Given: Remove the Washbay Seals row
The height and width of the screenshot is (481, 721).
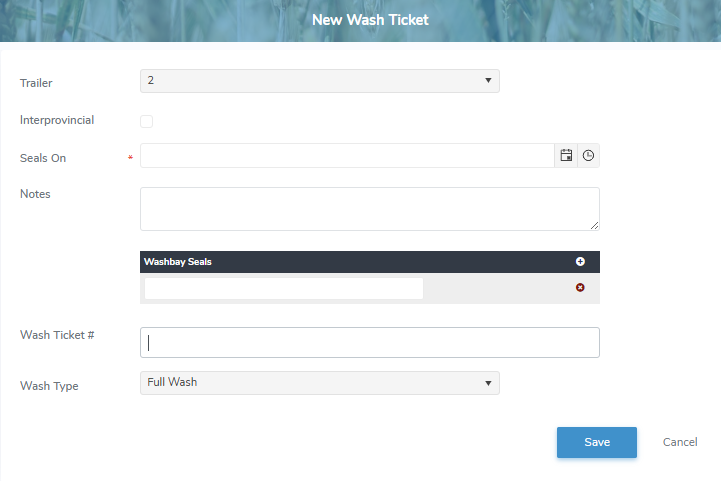Looking at the screenshot, I should point(580,288).
